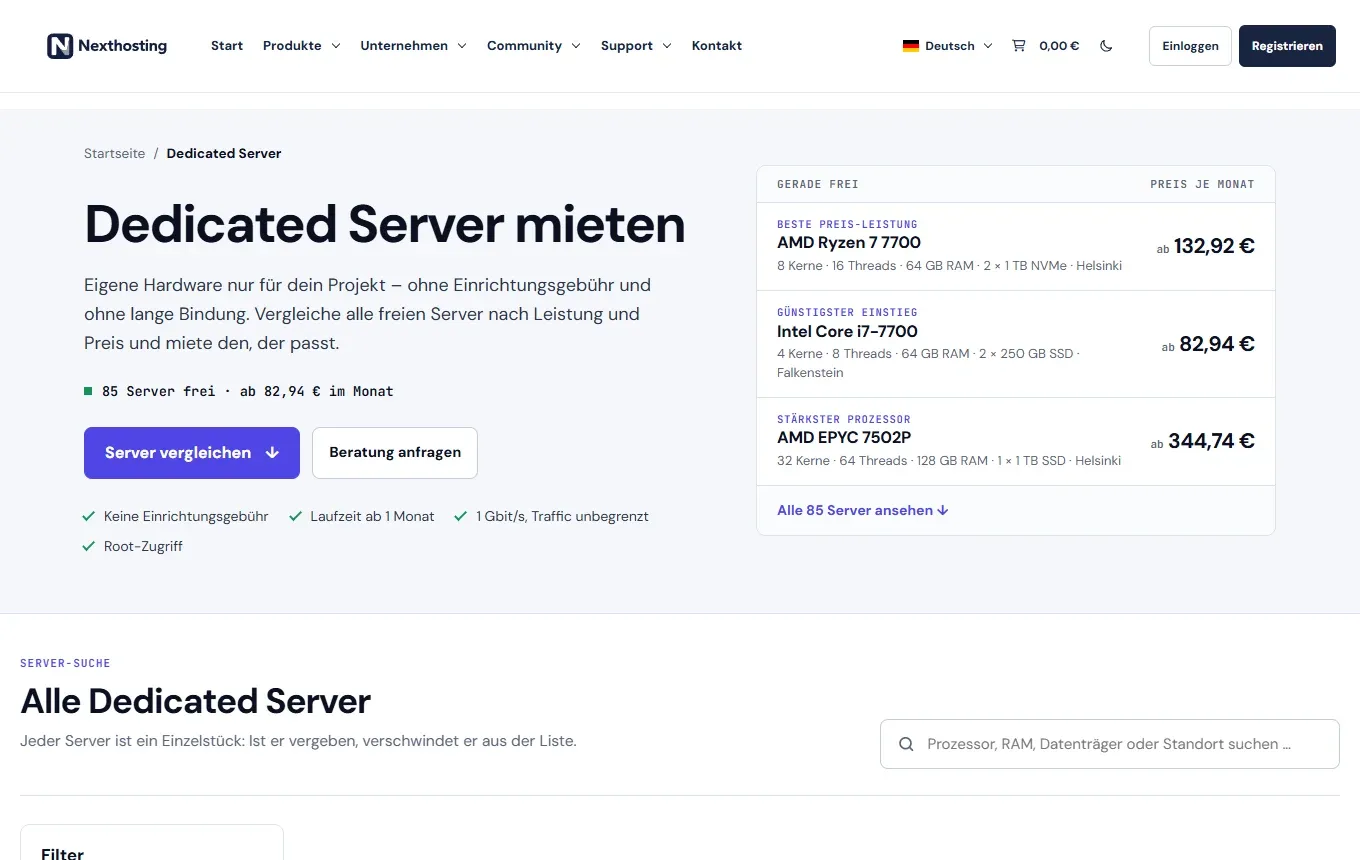
Task: Click the Einloggen button
Action: [x=1190, y=46]
